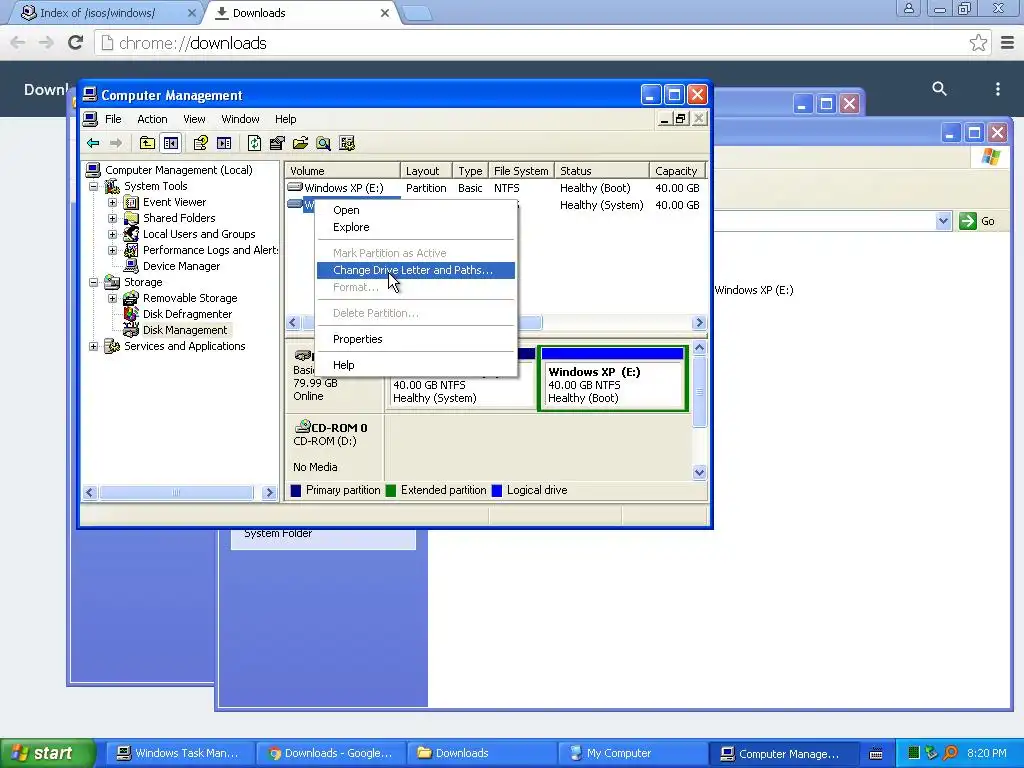Click the open folder toolbar icon
This screenshot has width=1024, height=768.
(x=300, y=143)
